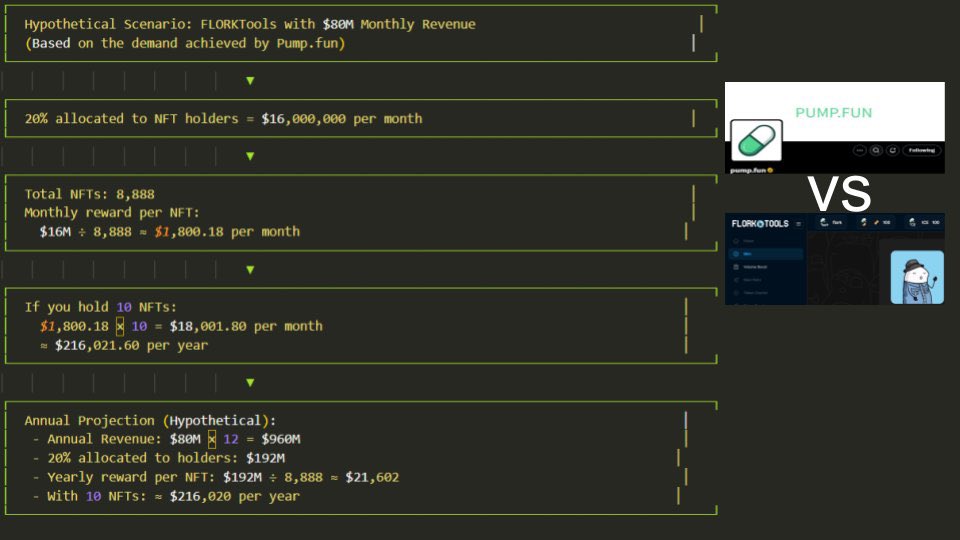Click the 'Hypothetical Scenario: FLORKTools' heading line
The width and height of the screenshot is (960, 540).
pyautogui.click(x=250, y=24)
